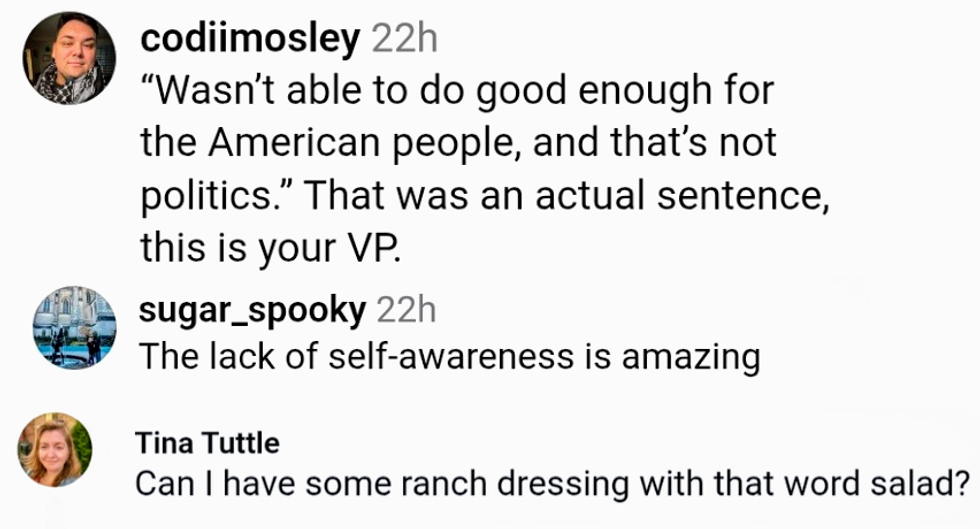
Task: Click sugar_spooky's avatar image
Action: coord(74,327)
